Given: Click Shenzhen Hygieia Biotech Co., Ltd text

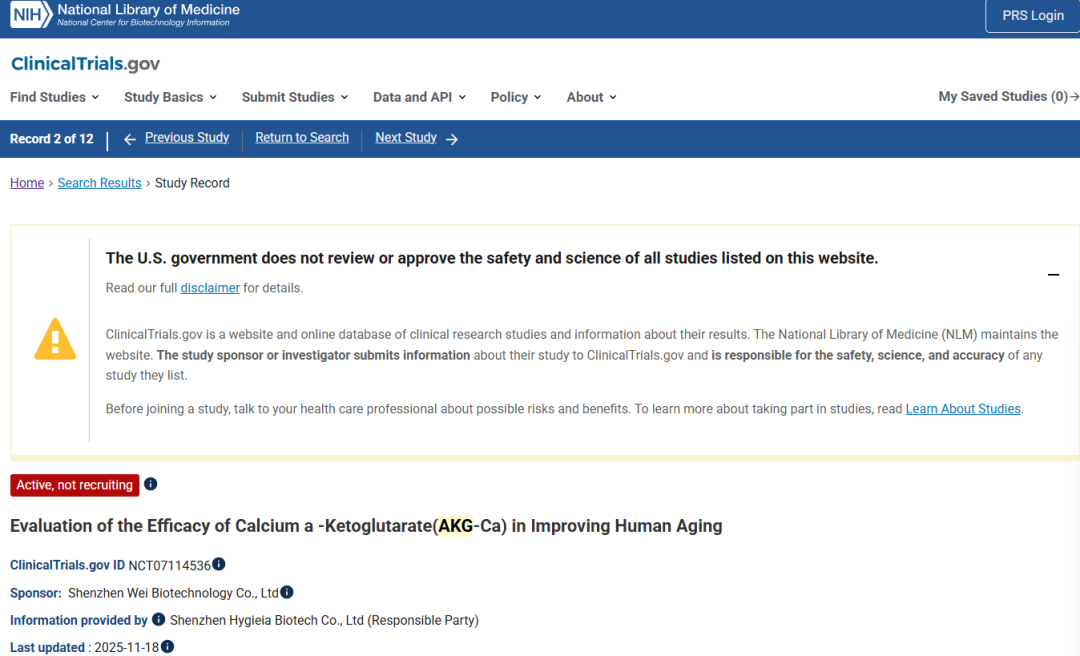Looking at the screenshot, I should (267, 620).
